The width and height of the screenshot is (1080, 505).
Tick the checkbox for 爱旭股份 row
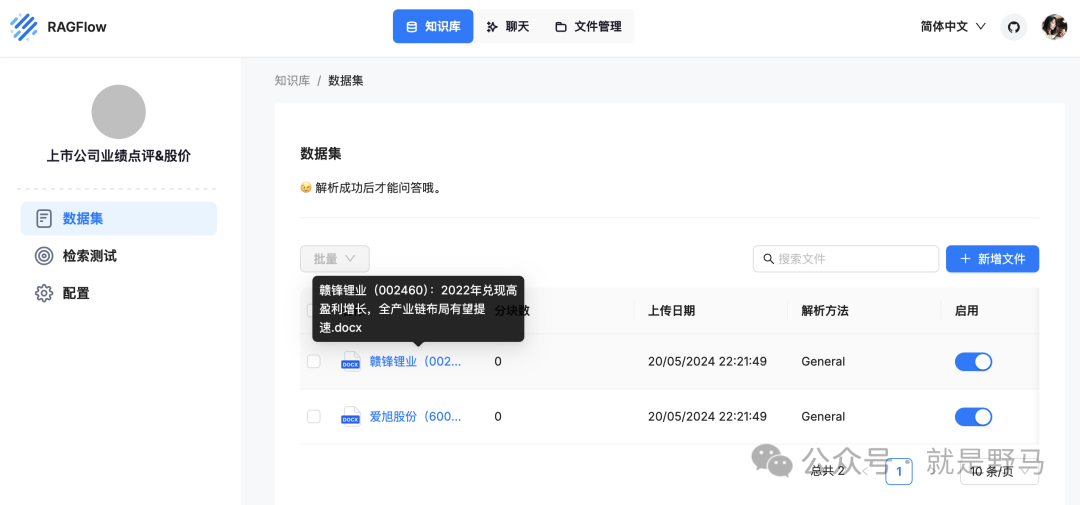click(314, 416)
